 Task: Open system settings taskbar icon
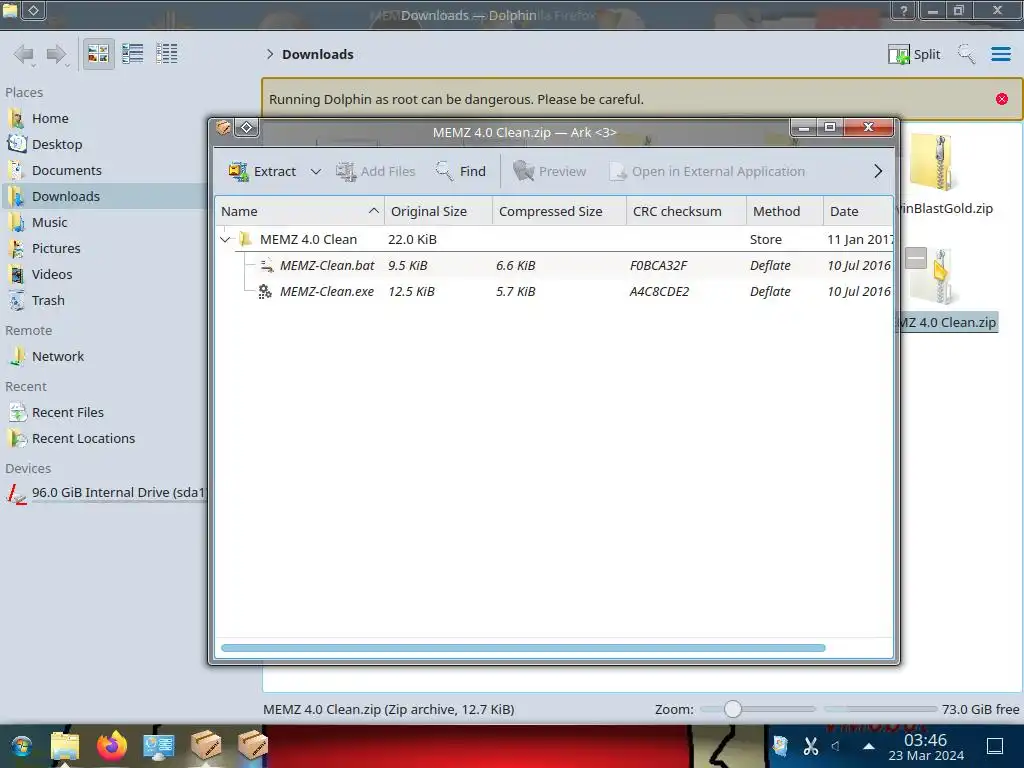coord(159,746)
